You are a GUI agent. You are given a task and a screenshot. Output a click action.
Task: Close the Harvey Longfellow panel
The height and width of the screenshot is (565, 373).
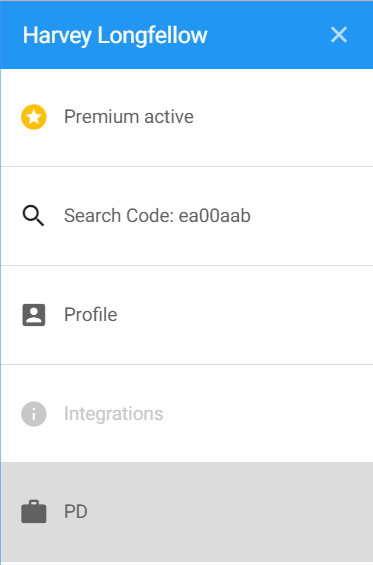pos(339,35)
